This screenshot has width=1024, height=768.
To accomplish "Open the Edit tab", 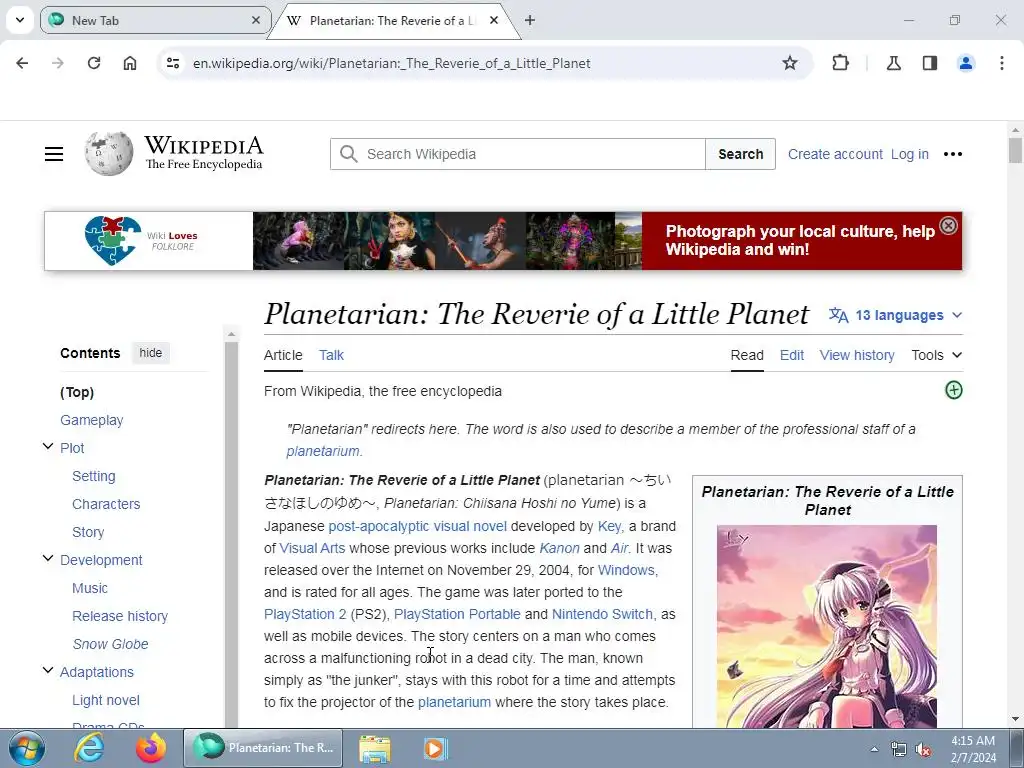I will coord(792,355).
